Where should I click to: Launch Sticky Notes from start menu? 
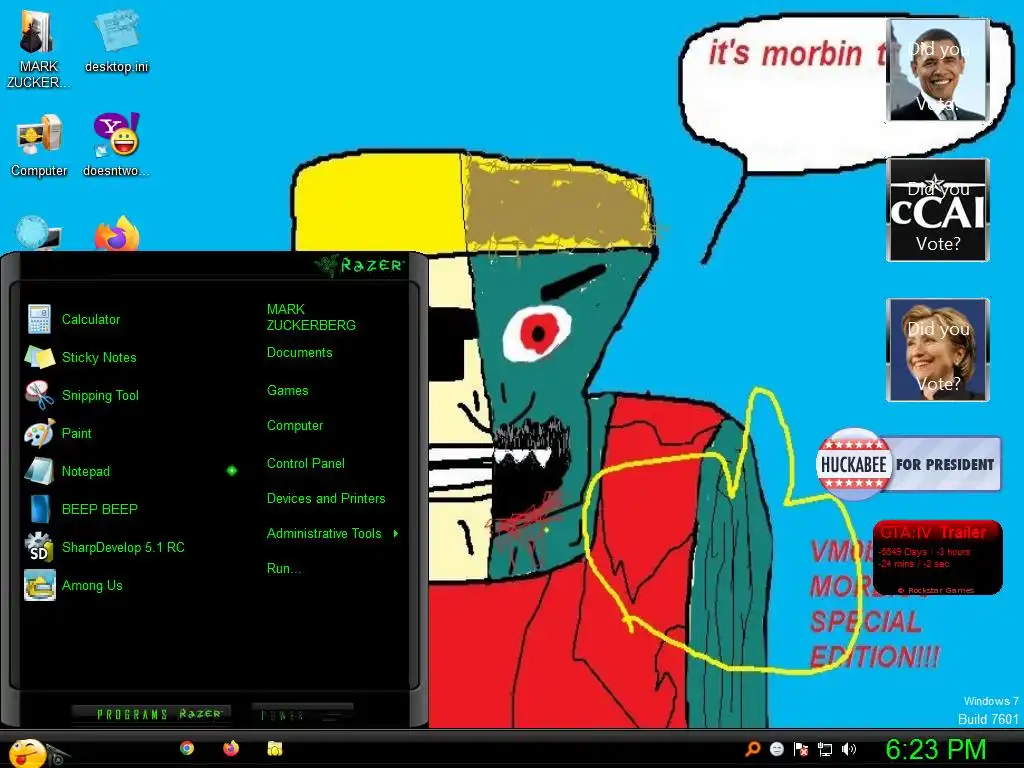pos(81,357)
